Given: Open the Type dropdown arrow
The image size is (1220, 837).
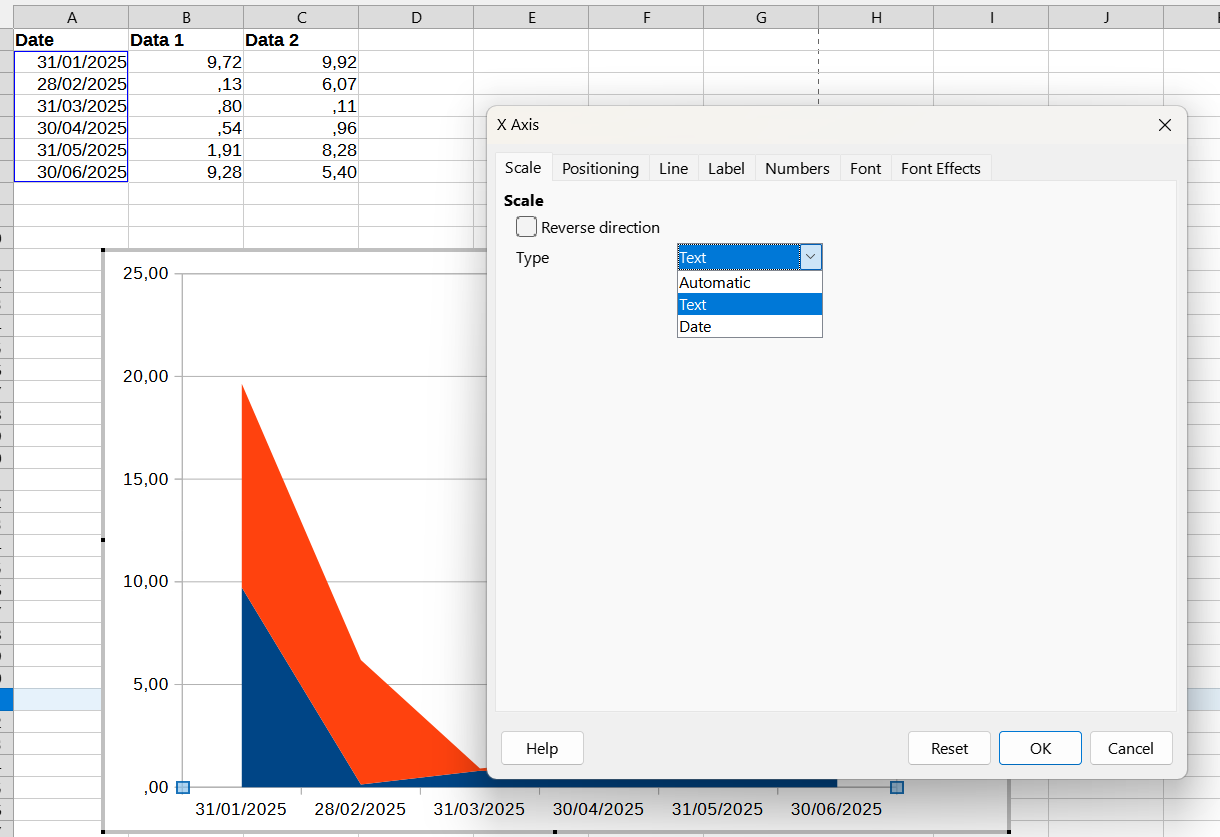Looking at the screenshot, I should (811, 257).
